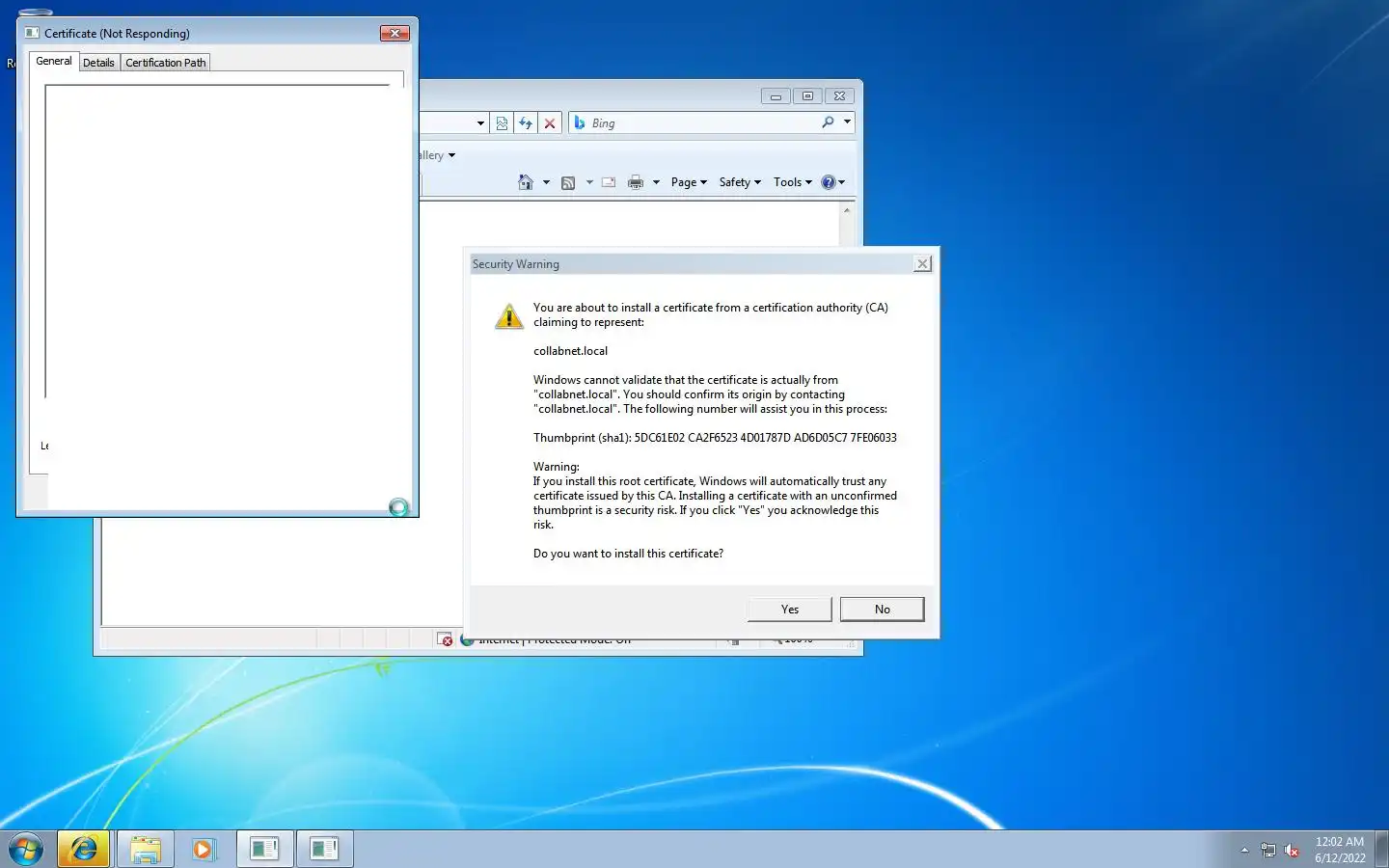This screenshot has height=868, width=1389.
Task: Click the yellow warning triangle icon in dialog
Action: click(x=508, y=316)
